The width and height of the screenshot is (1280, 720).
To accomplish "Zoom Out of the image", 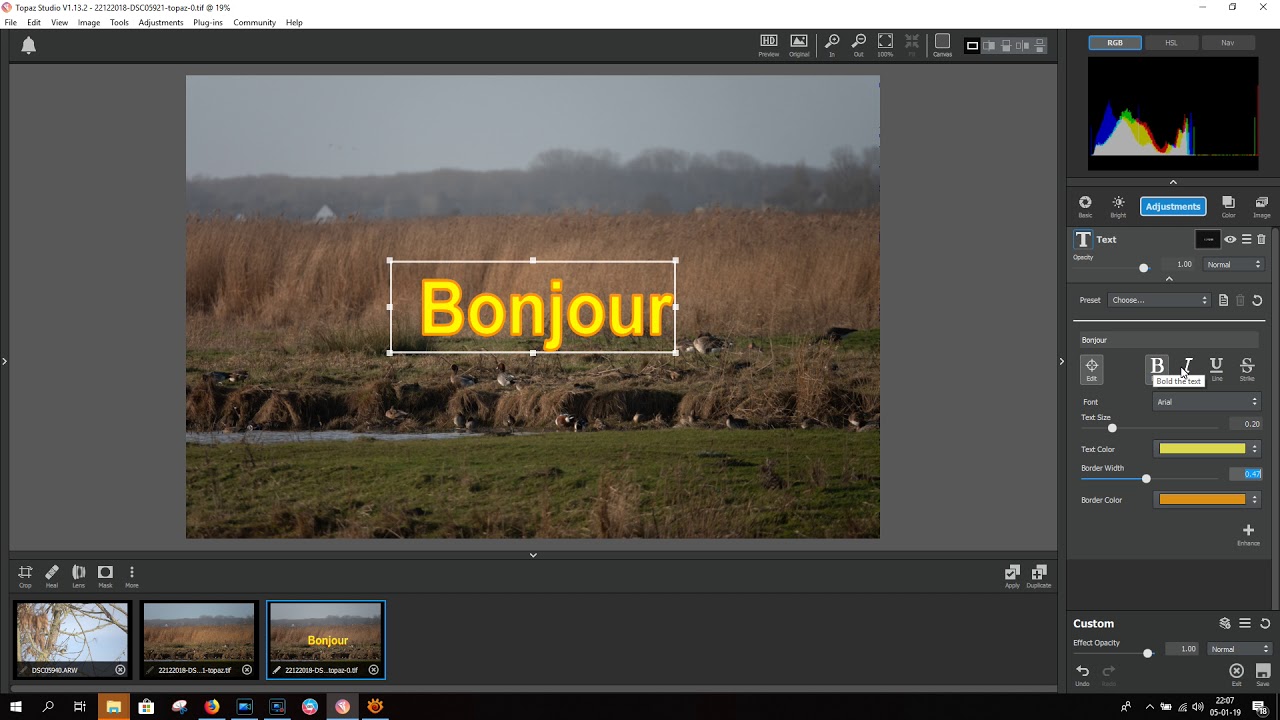I will pyautogui.click(x=858, y=45).
